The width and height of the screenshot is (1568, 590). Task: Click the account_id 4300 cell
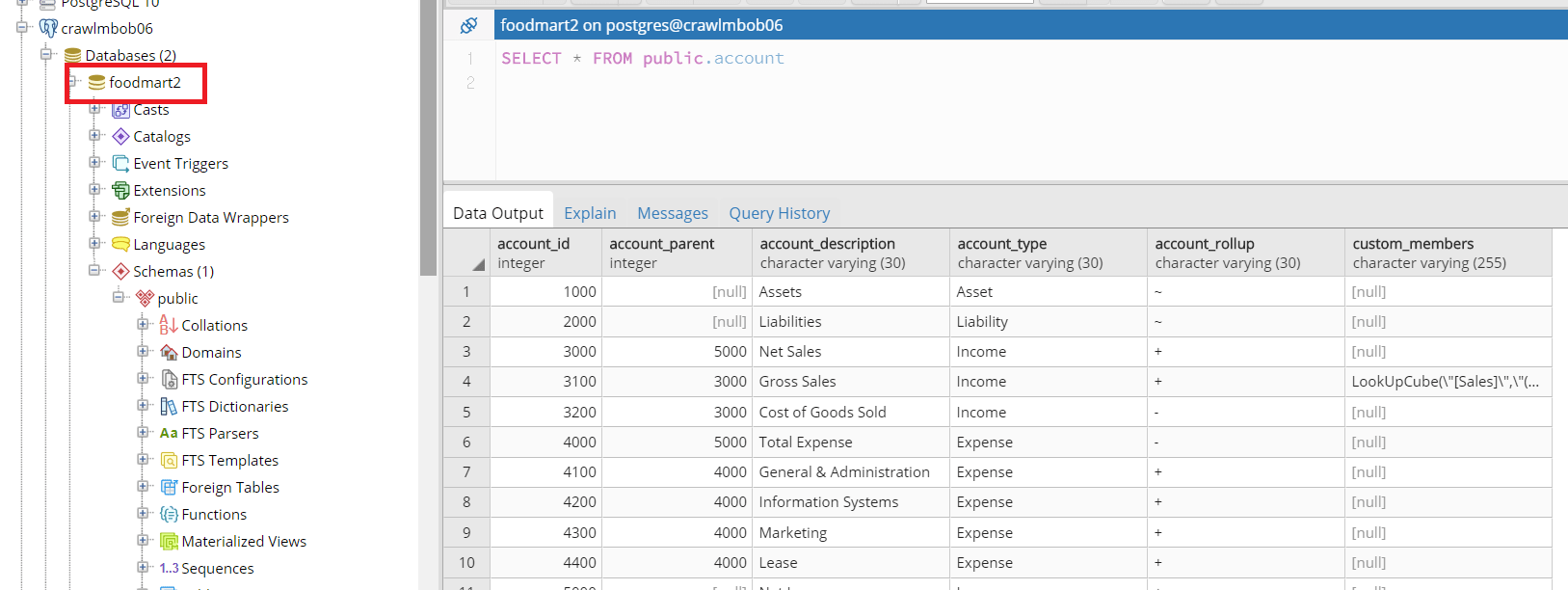click(545, 532)
